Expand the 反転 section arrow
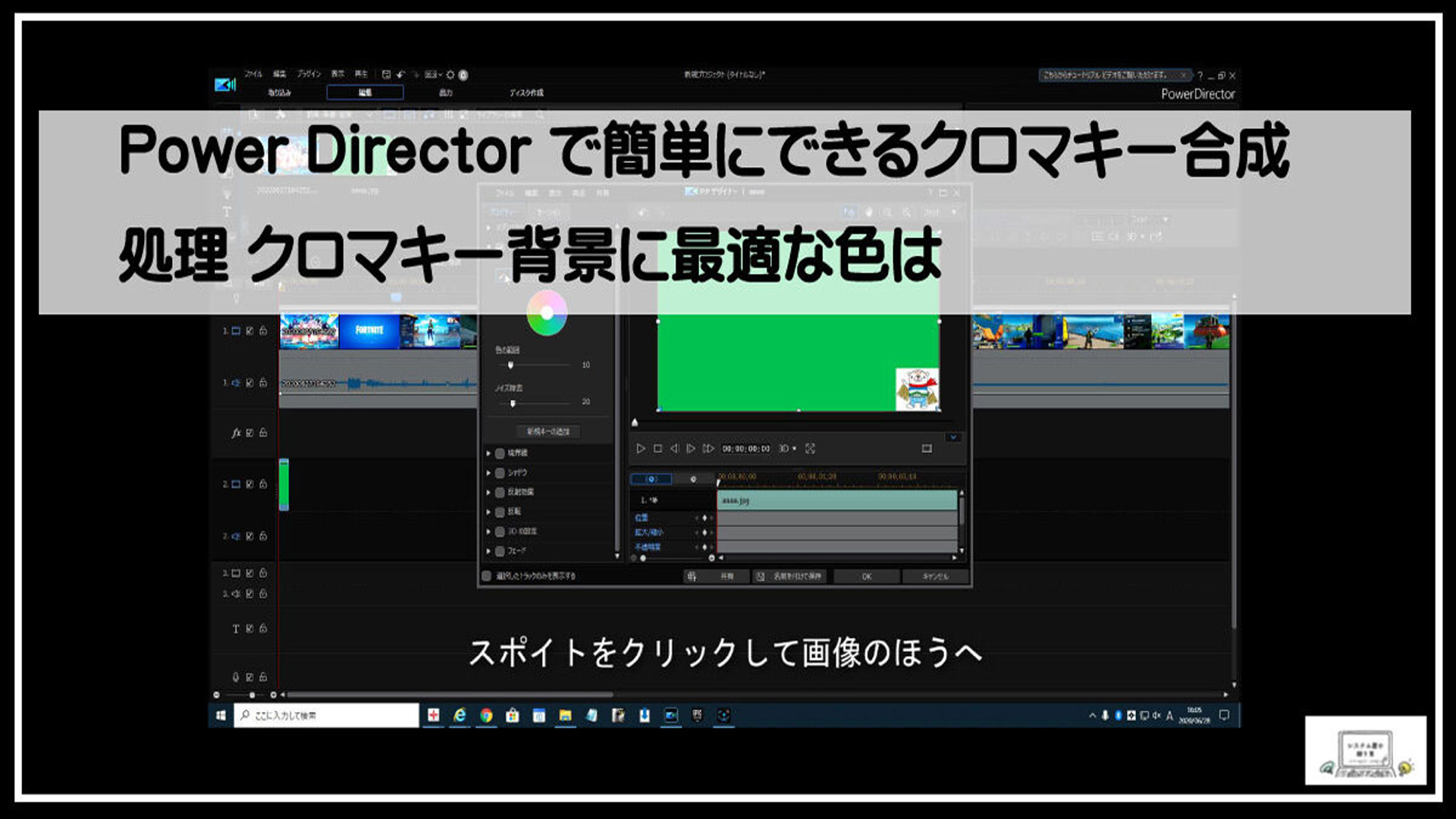 pyautogui.click(x=488, y=512)
